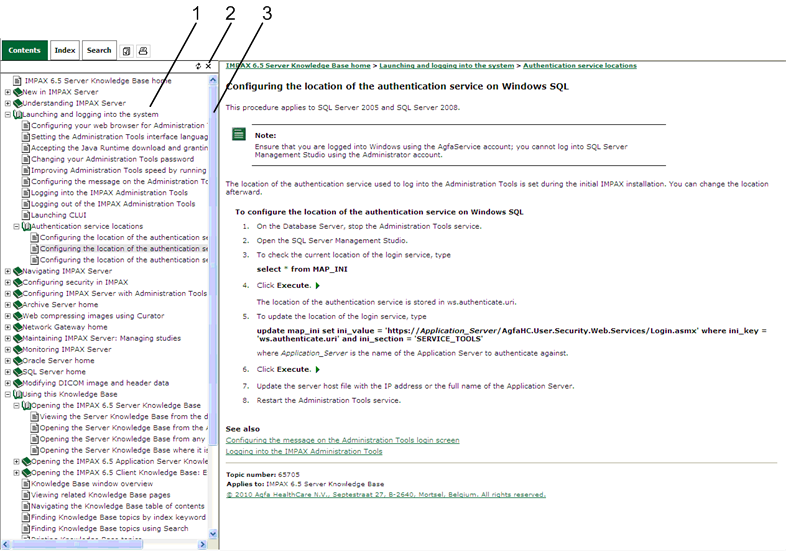This screenshot has height=551, width=786.
Task: Switch to the Contents tab
Action: point(24,50)
